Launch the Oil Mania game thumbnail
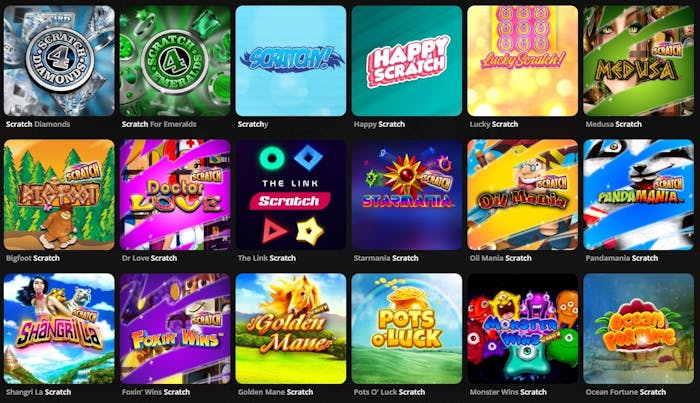Viewport: 700px width, 403px height. 523,195
